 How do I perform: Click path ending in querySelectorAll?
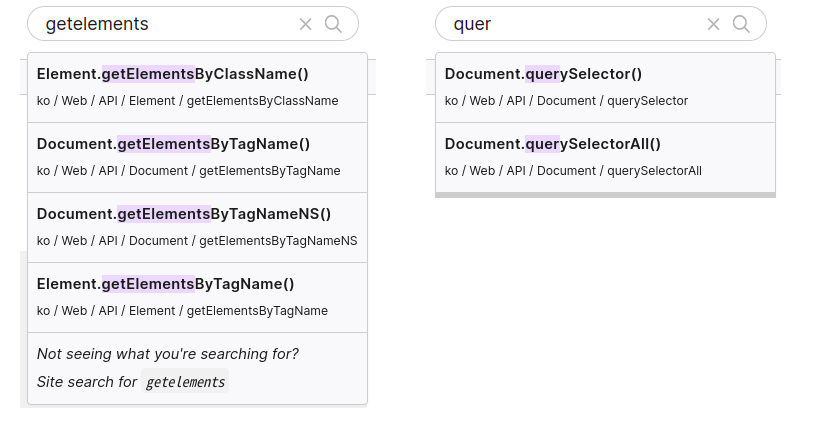(573, 171)
